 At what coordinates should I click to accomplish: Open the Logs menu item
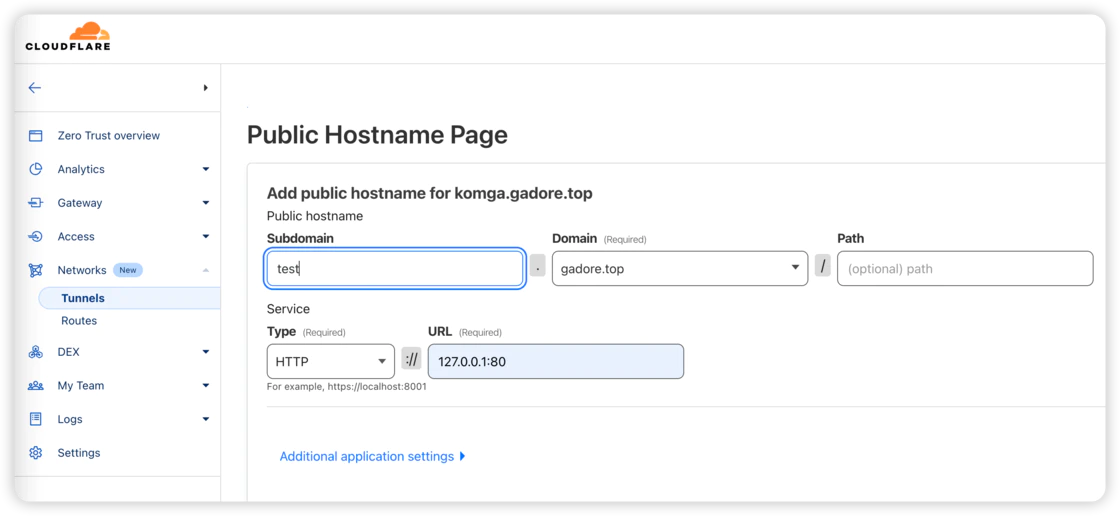point(70,419)
